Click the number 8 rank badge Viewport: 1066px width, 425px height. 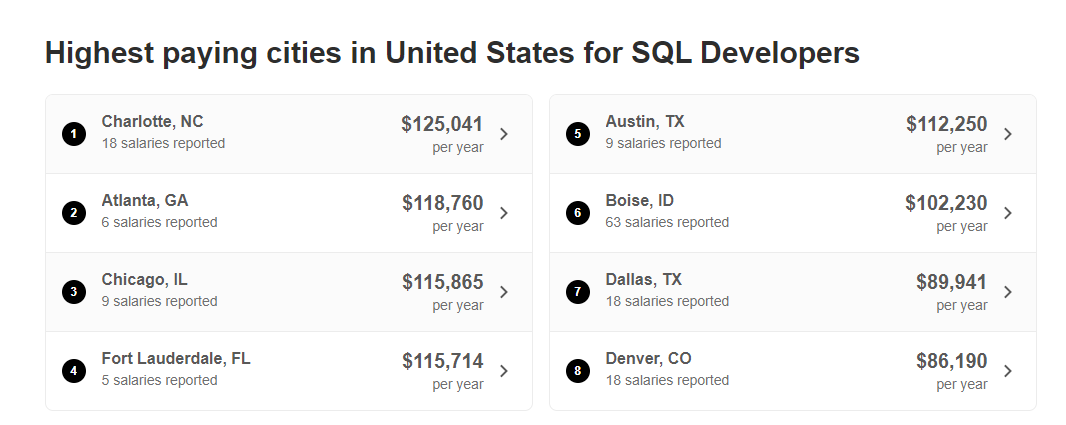tap(577, 371)
